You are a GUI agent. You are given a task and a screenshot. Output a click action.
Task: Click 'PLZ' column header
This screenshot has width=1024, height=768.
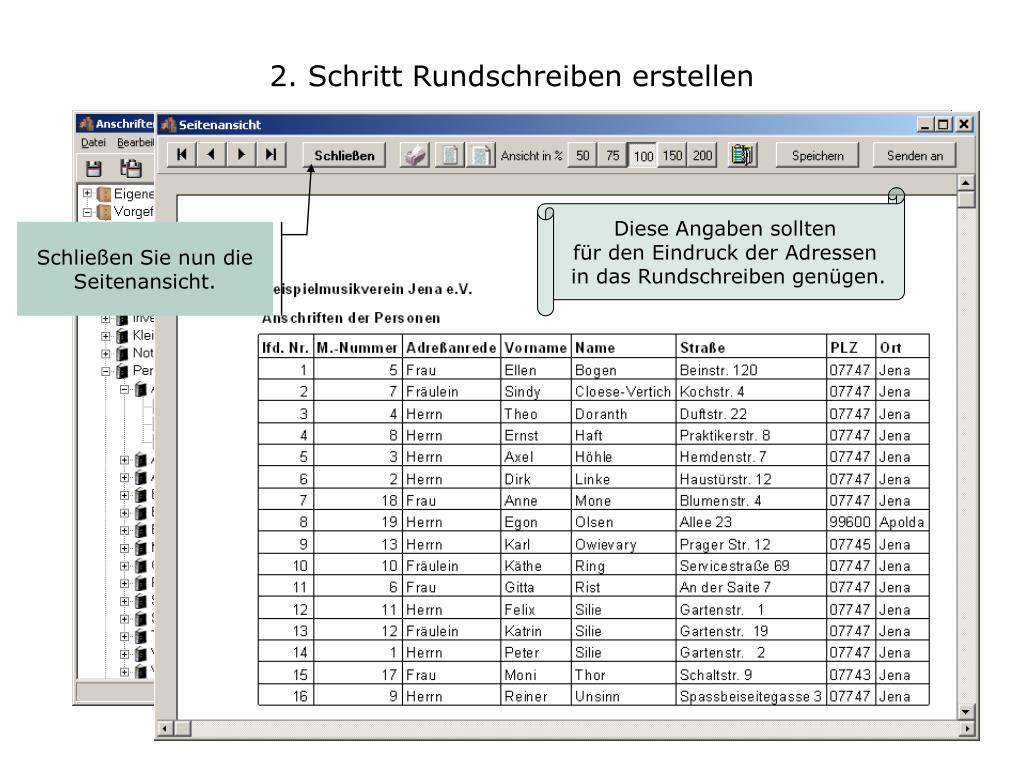pos(851,347)
